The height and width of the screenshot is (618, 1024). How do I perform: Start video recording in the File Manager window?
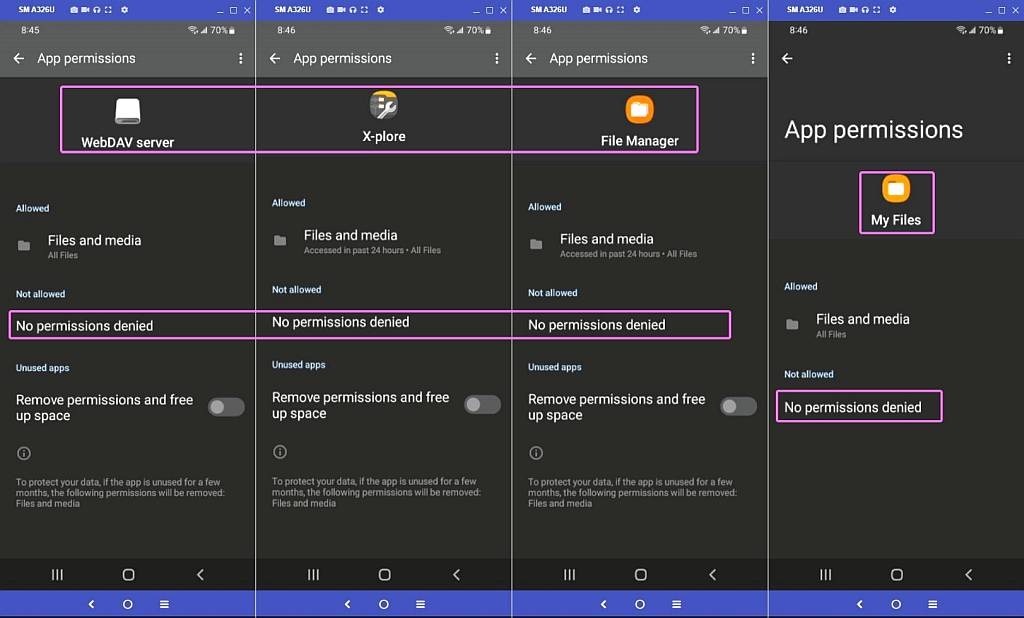coord(597,10)
